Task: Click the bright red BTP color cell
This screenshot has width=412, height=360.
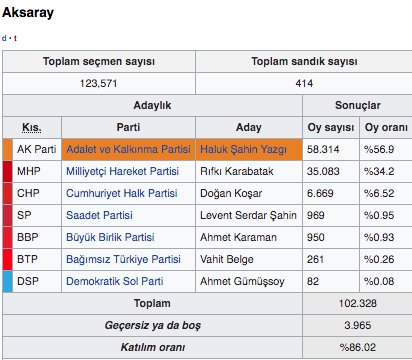Action: click(7, 259)
